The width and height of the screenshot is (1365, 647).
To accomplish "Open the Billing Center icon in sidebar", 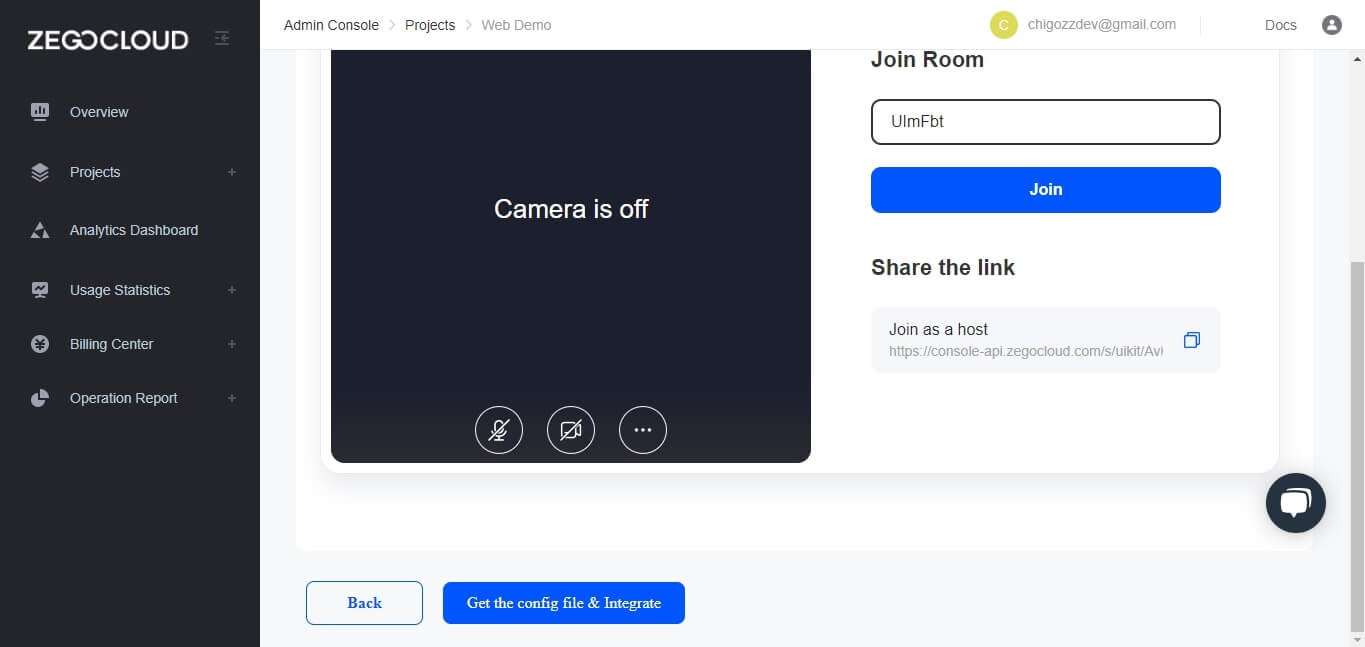I will point(40,343).
